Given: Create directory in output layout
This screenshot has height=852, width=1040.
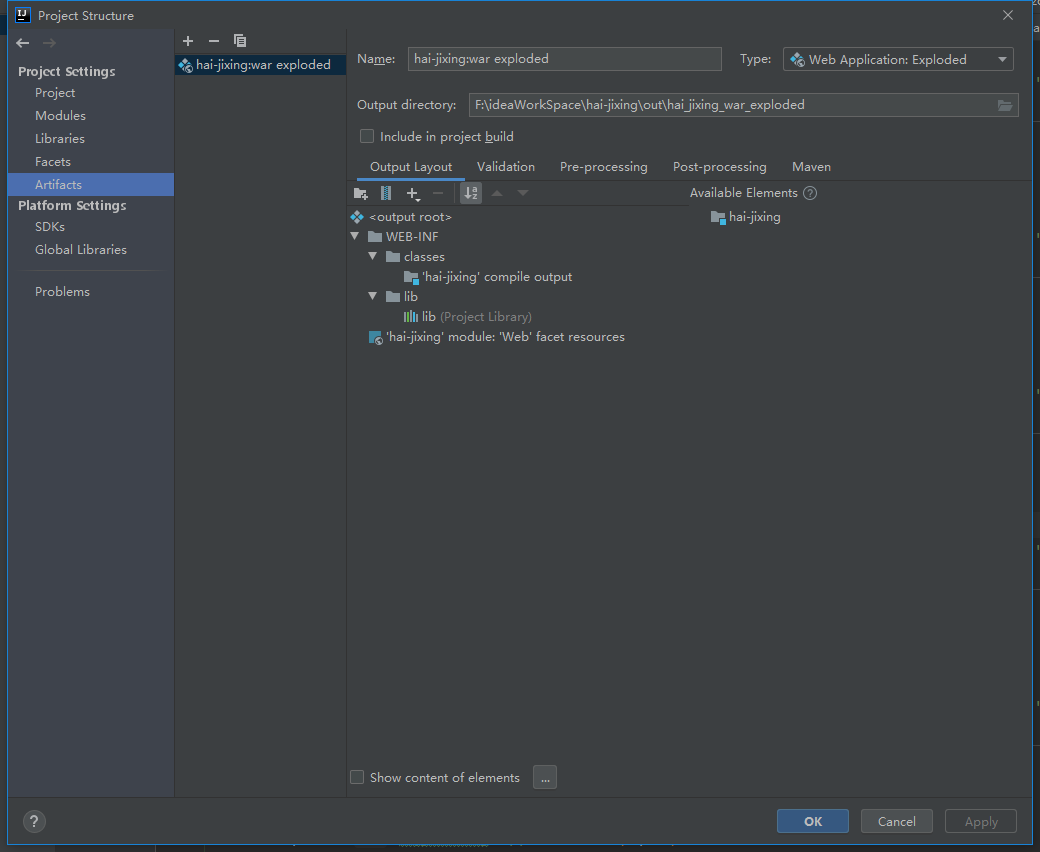Looking at the screenshot, I should [x=360, y=193].
